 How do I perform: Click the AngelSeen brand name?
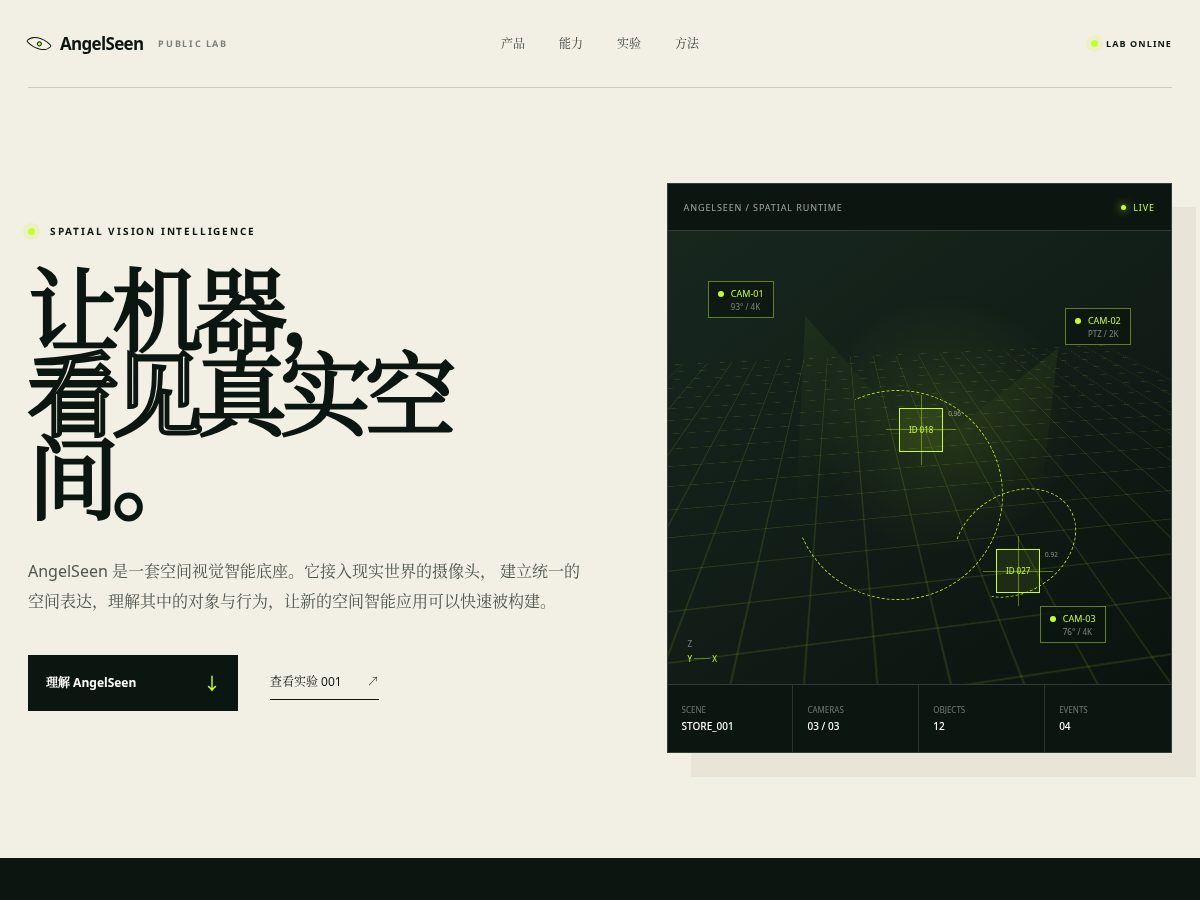pos(101,44)
